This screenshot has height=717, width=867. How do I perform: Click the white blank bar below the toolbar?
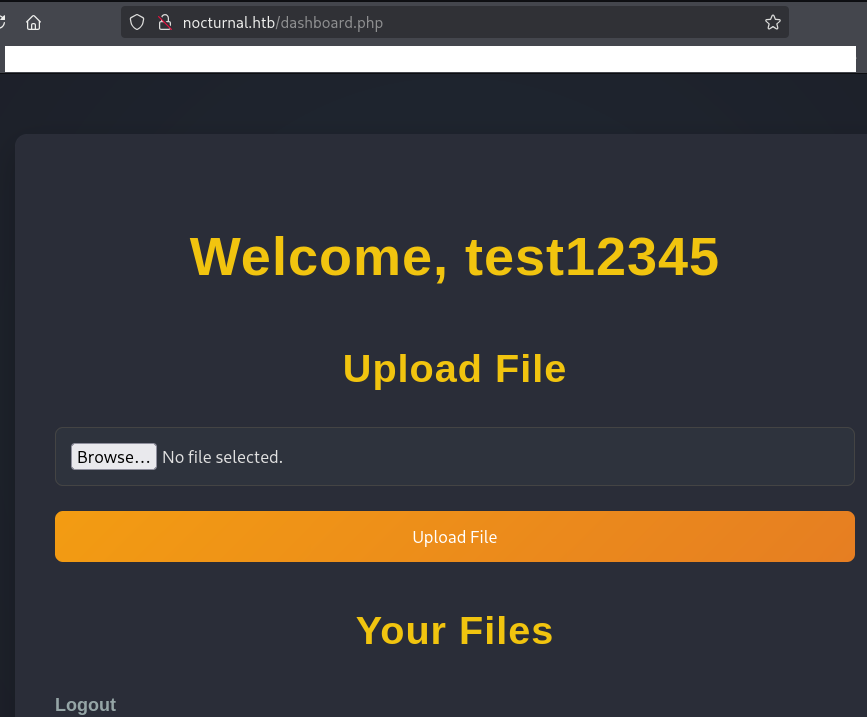pos(430,59)
